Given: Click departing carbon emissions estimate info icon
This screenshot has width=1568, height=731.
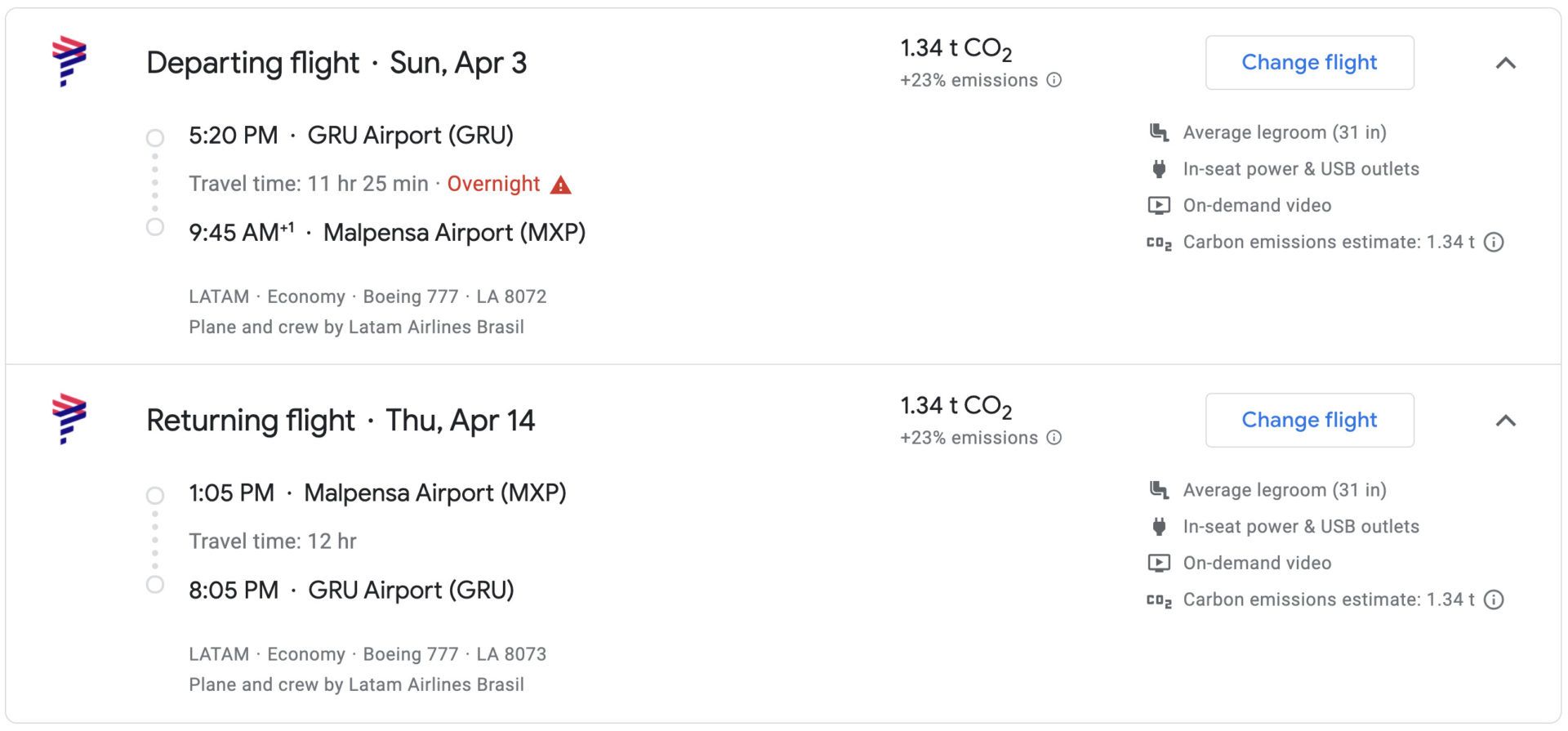Looking at the screenshot, I should (1494, 242).
